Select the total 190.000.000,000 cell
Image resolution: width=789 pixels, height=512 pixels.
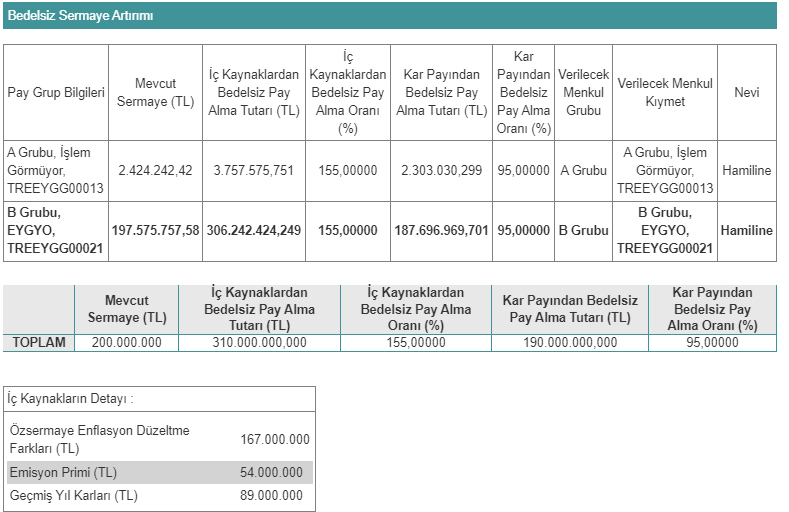[x=569, y=343]
